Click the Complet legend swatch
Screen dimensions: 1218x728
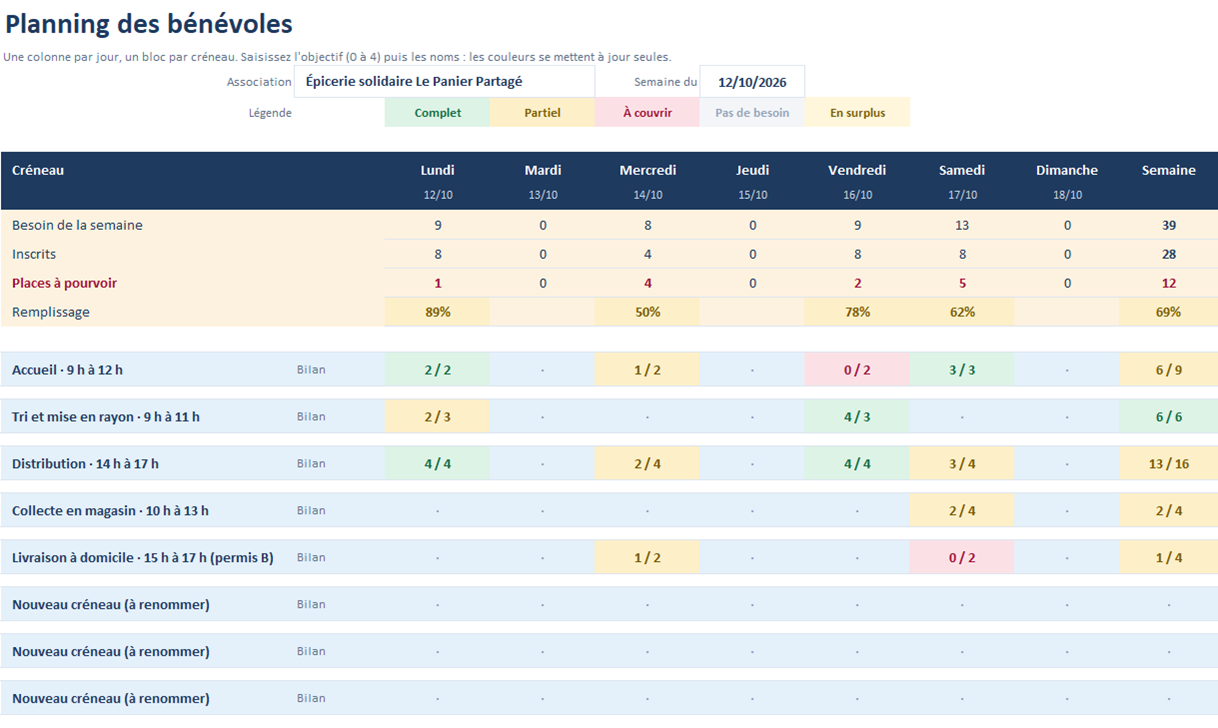coord(437,113)
